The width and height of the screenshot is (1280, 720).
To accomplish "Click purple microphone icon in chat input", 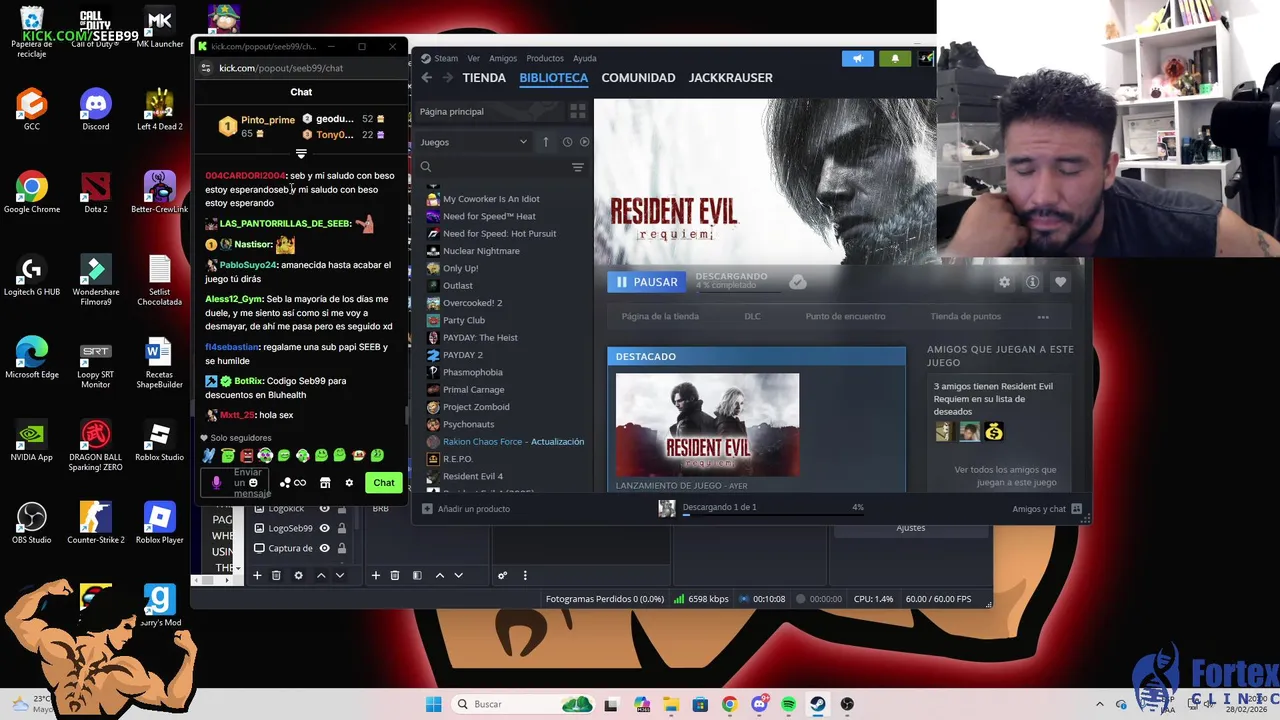I will [216, 483].
